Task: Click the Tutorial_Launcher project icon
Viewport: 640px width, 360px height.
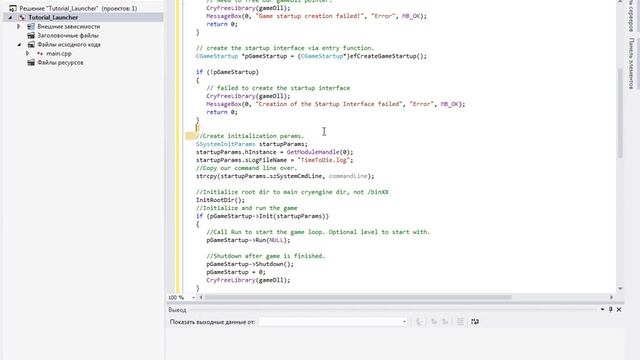Action: (22, 18)
